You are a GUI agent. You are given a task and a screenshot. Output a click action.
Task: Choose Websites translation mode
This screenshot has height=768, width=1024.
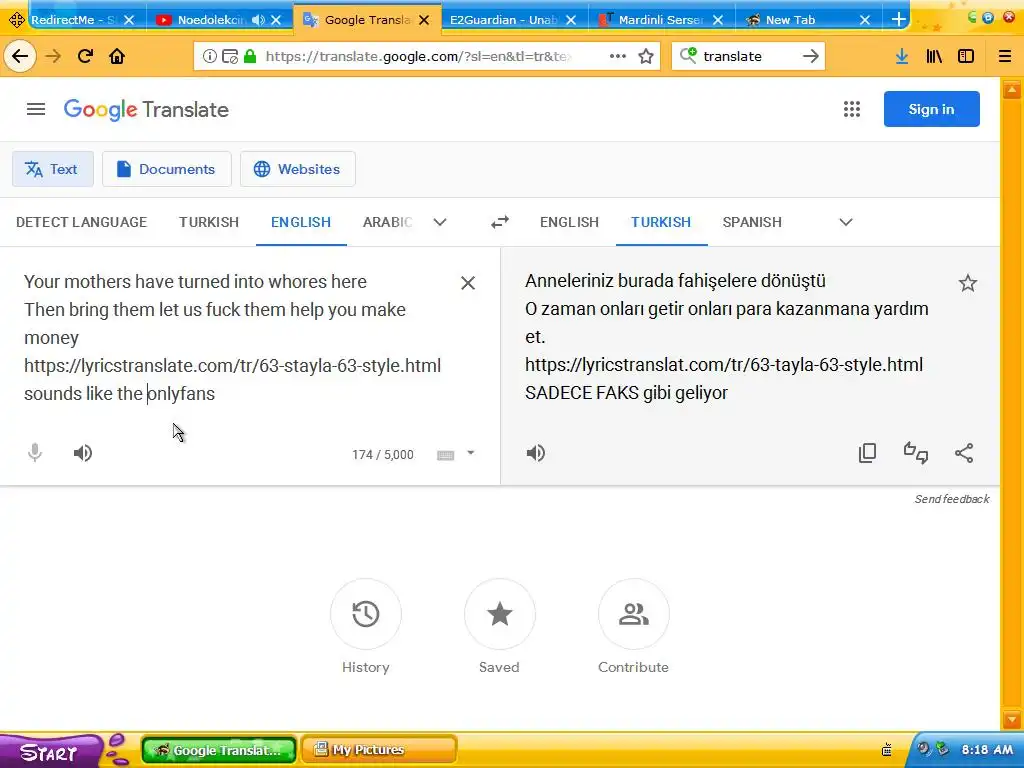click(x=298, y=169)
